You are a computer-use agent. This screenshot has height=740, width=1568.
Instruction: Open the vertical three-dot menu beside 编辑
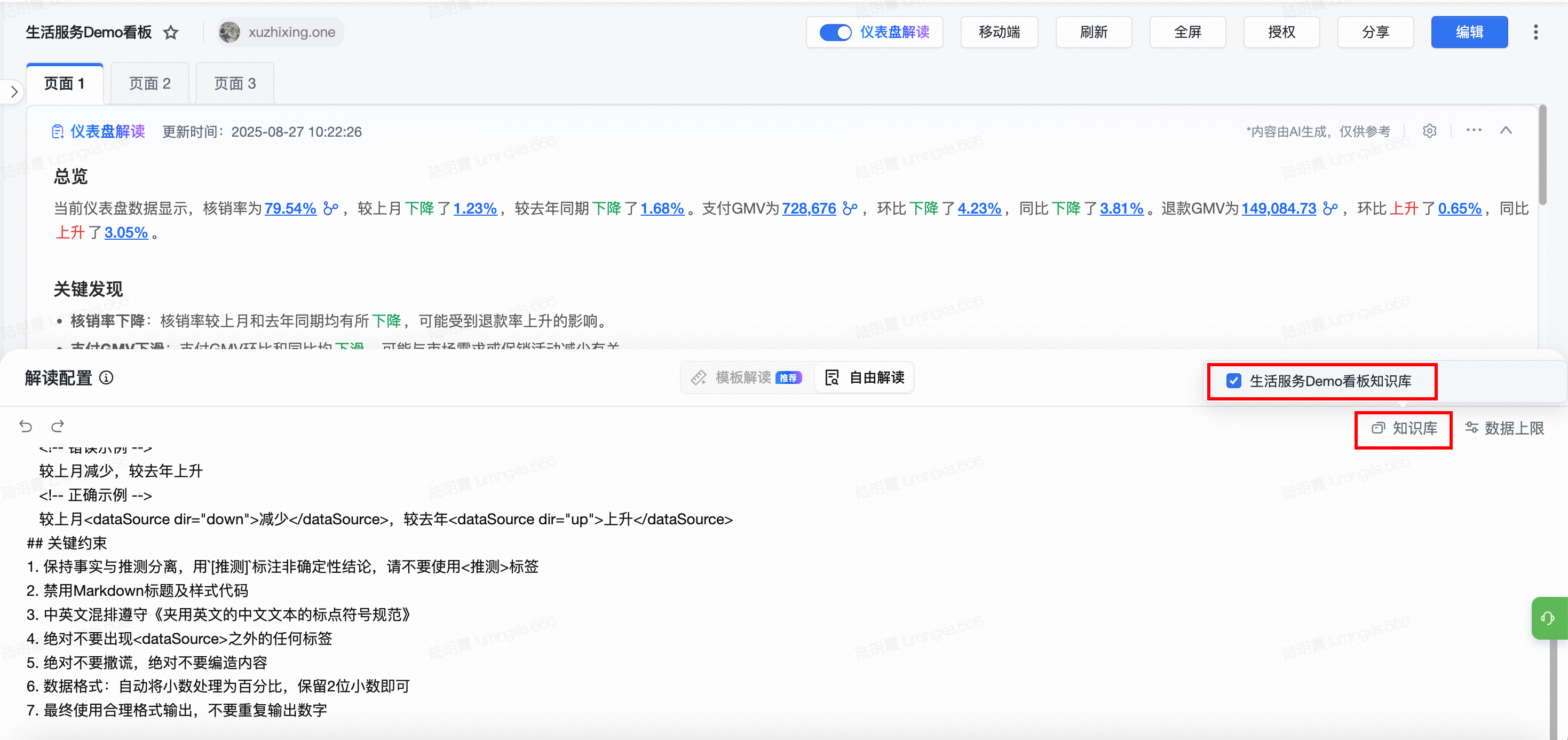click(x=1535, y=32)
